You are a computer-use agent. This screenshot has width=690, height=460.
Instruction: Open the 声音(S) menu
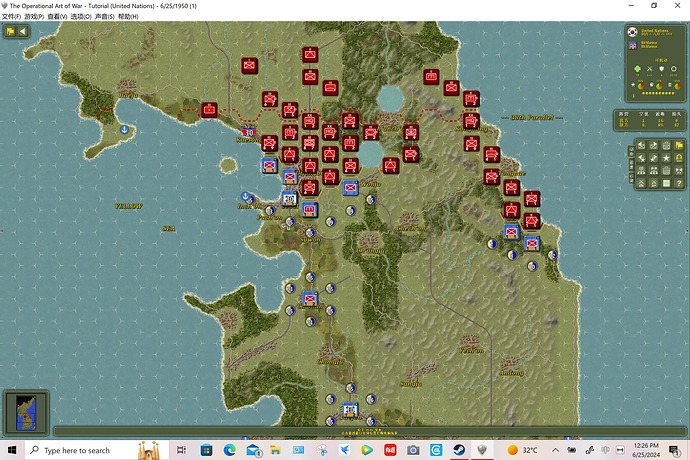coord(105,17)
